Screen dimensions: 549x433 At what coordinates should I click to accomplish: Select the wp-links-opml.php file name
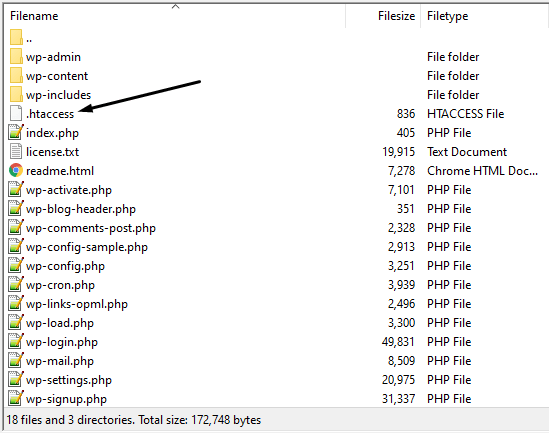[77, 304]
